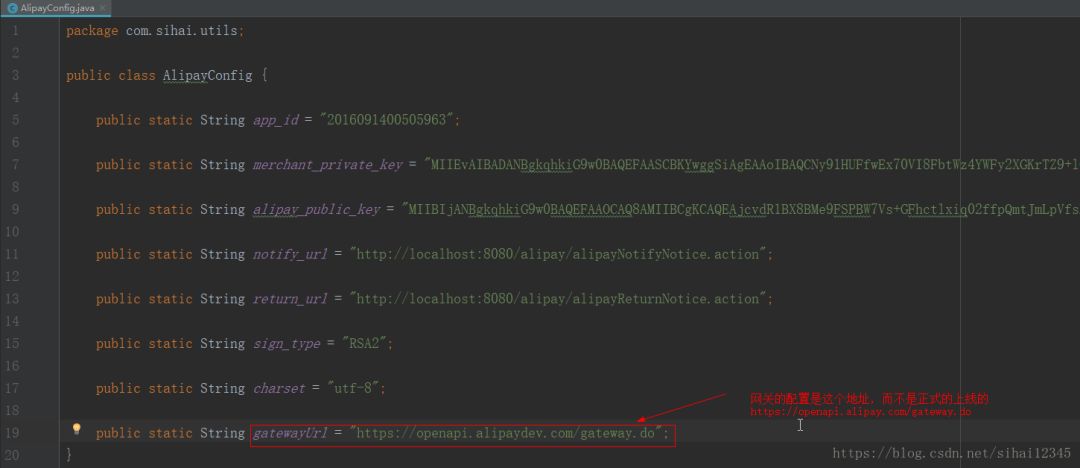Click the "utf-8" charset value
Screen dimensions: 1080x468
click(x=353, y=388)
